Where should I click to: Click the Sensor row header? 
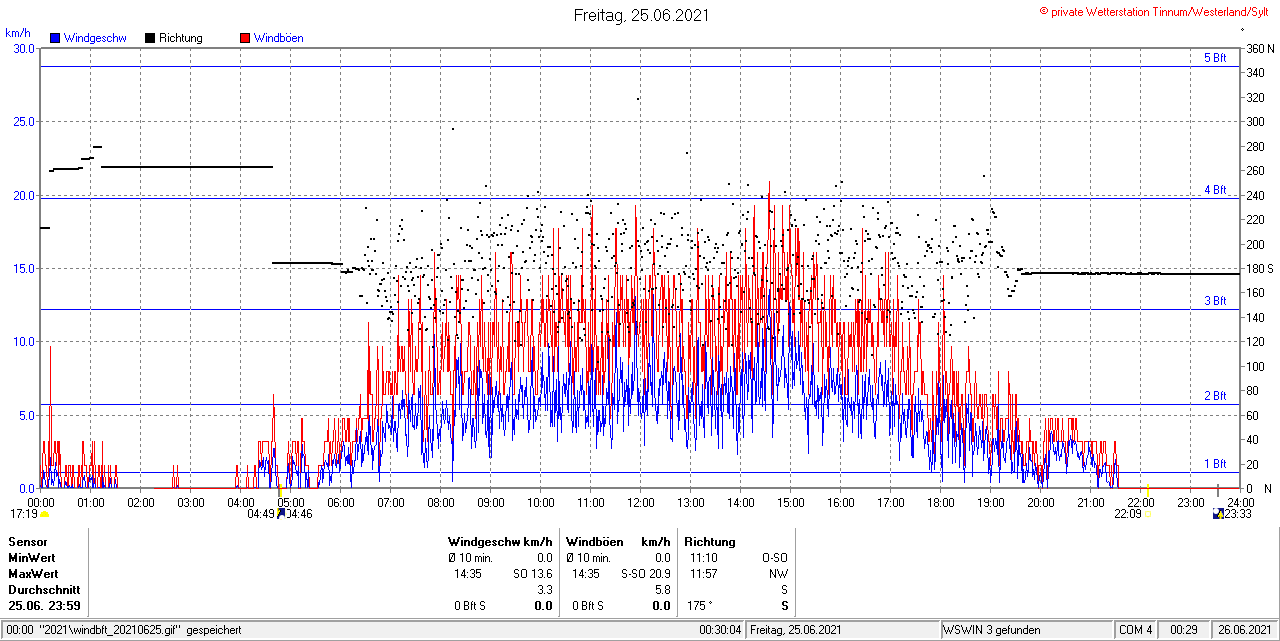pyautogui.click(x=27, y=542)
